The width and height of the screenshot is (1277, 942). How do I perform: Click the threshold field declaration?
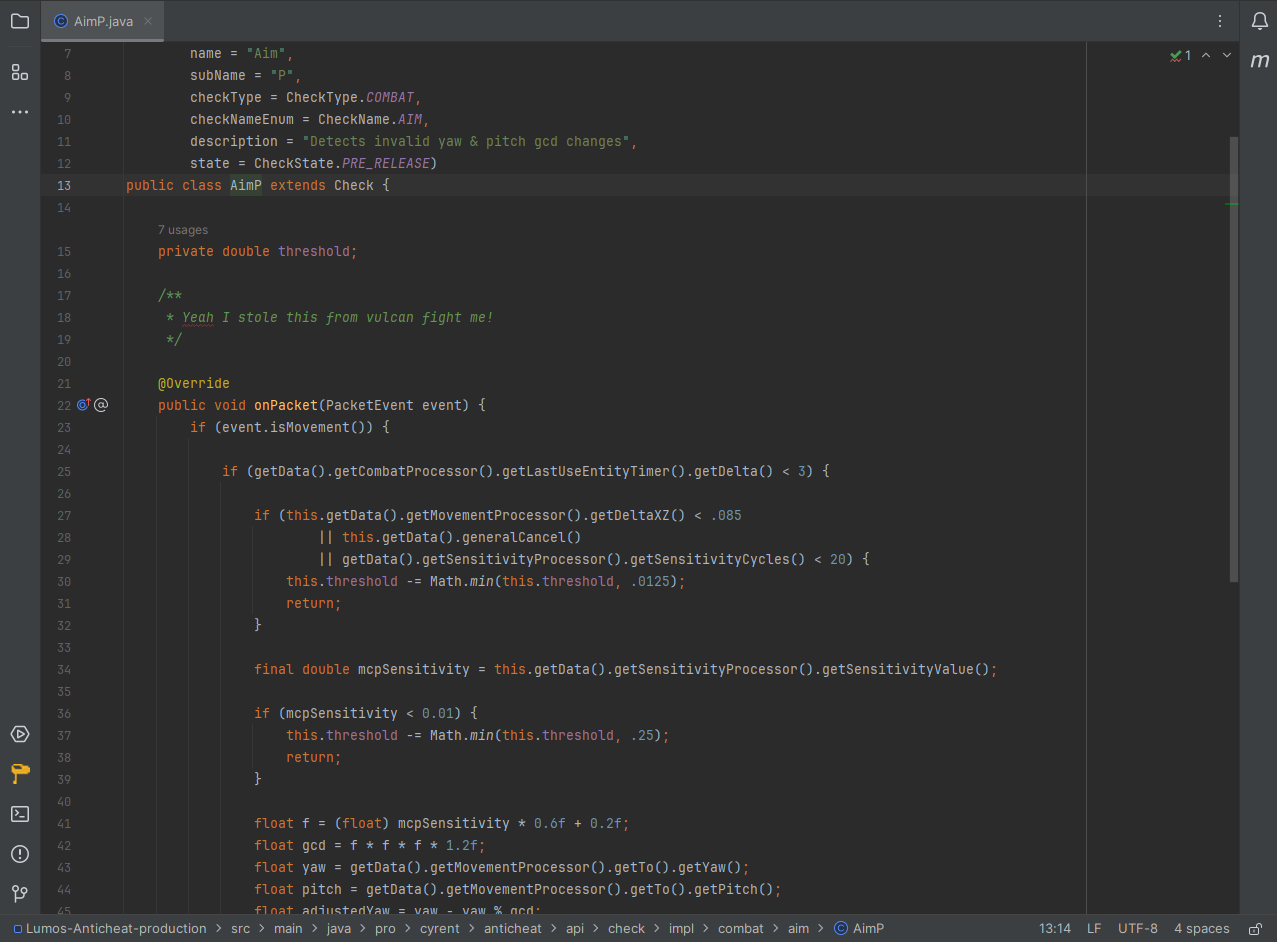pos(315,252)
